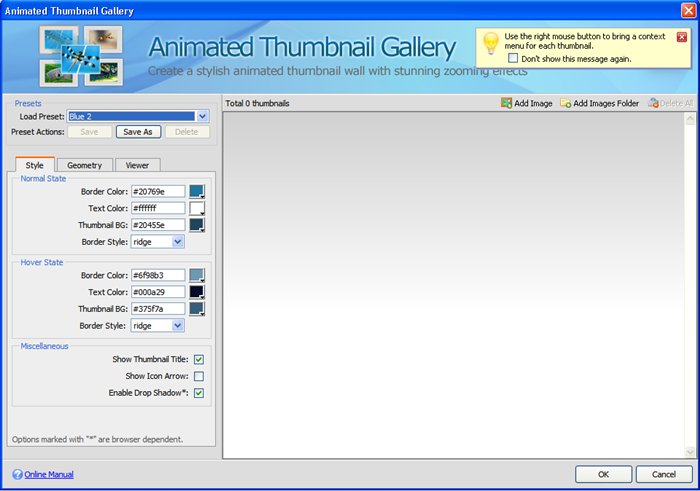Image resolution: width=700 pixels, height=491 pixels.
Task: Click the Cancel button
Action: tap(664, 474)
